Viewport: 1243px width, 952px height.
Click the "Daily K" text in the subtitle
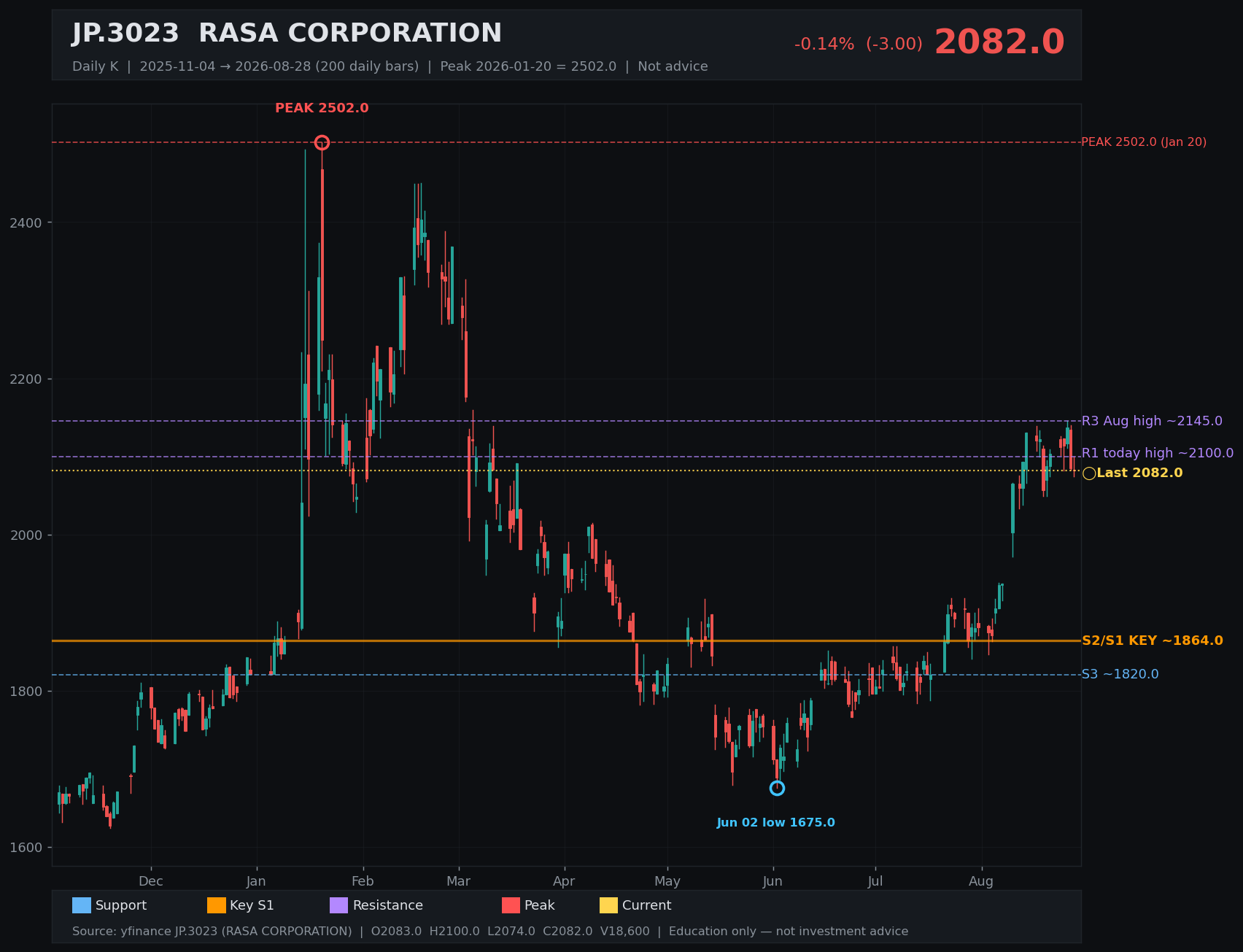pos(95,66)
